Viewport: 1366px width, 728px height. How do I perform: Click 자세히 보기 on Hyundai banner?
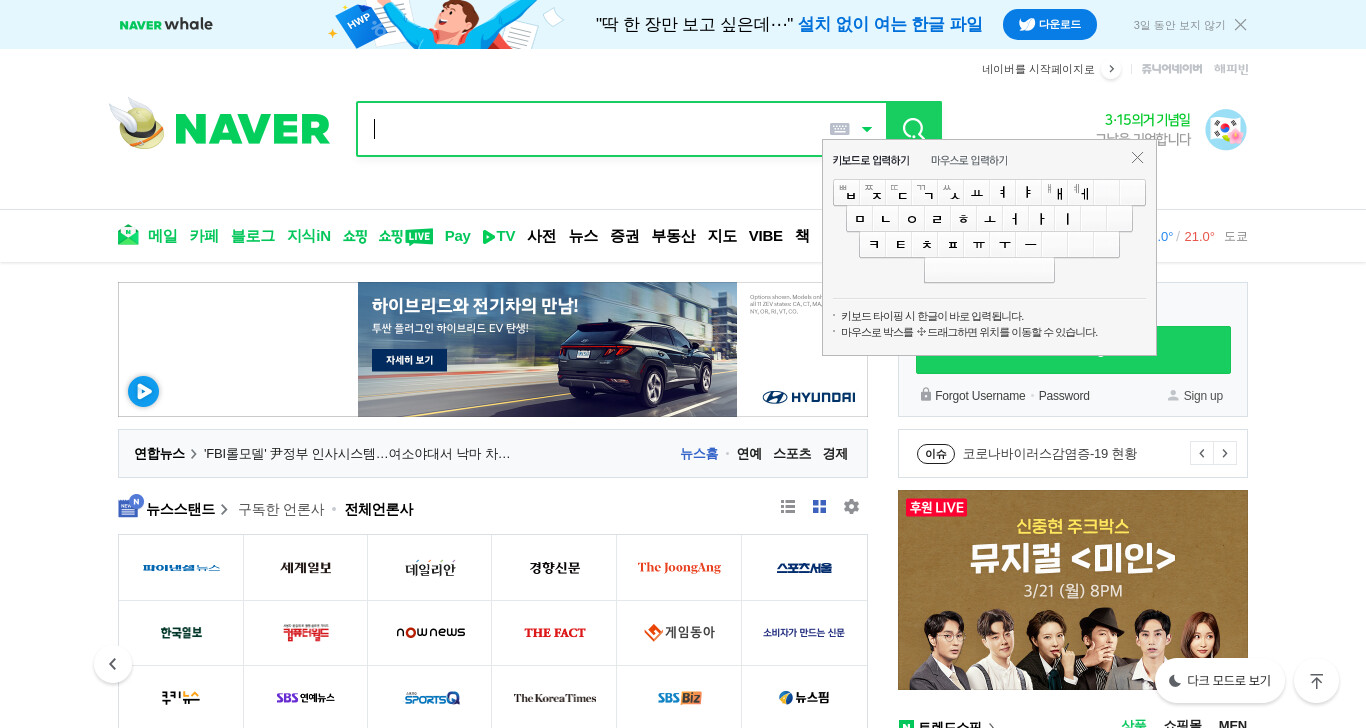pyautogui.click(x=410, y=360)
